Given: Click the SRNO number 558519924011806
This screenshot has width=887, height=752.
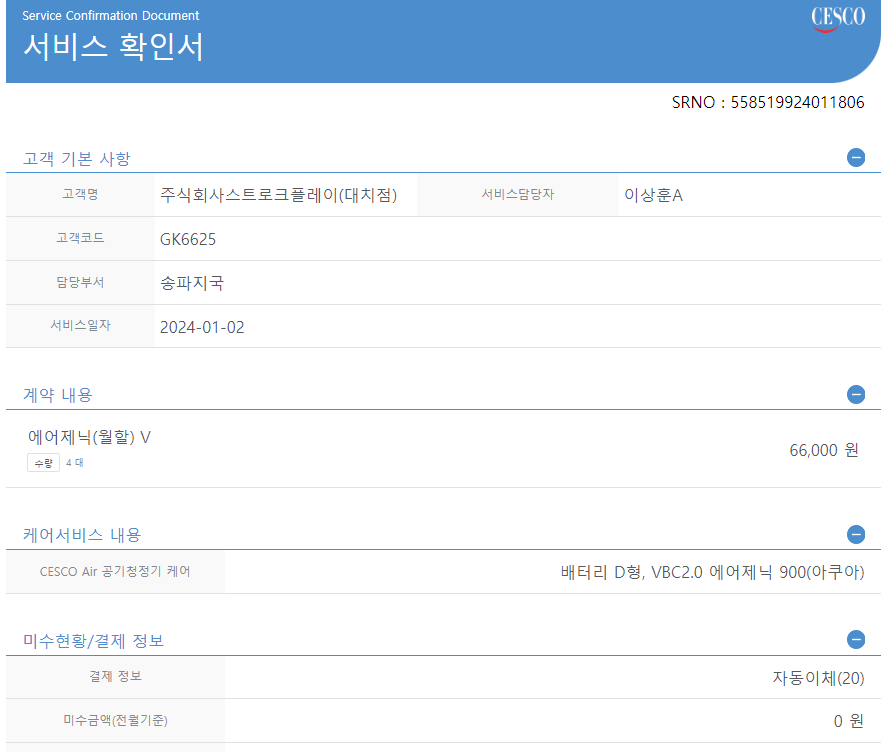Looking at the screenshot, I should [x=797, y=102].
